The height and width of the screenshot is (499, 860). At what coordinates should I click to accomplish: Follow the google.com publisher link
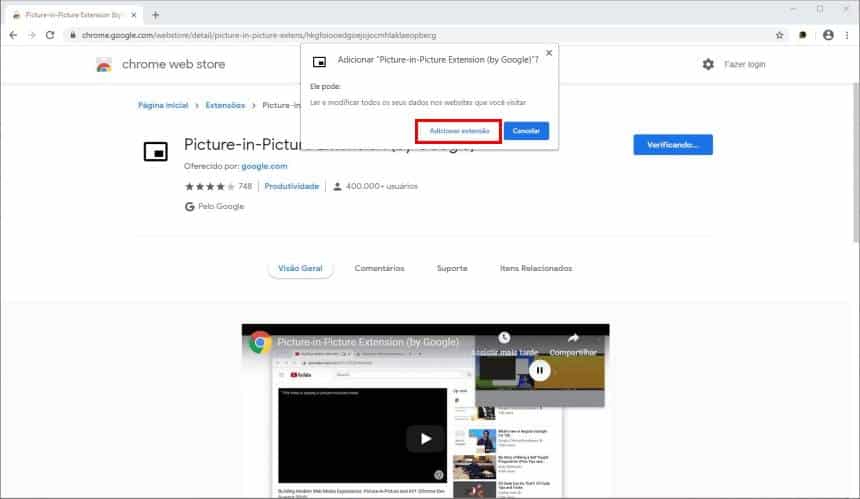tap(264, 166)
